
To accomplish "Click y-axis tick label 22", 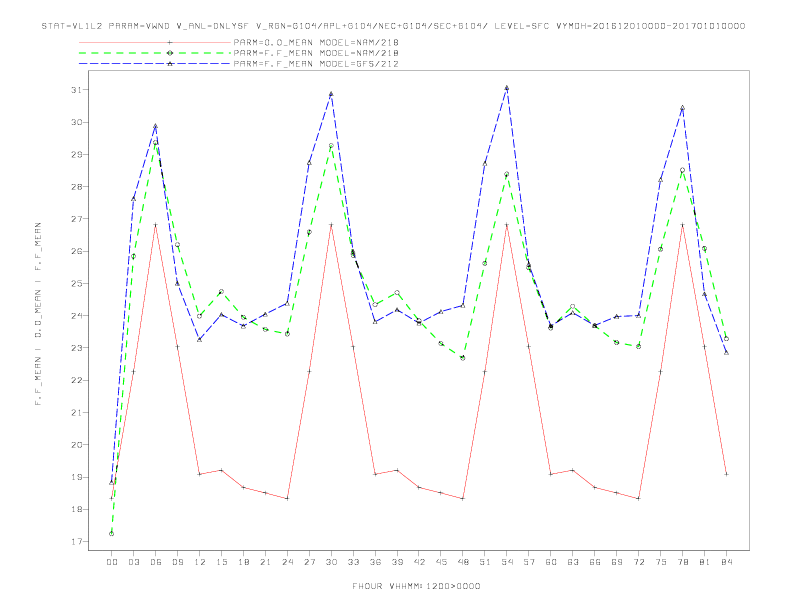I will [x=76, y=380].
